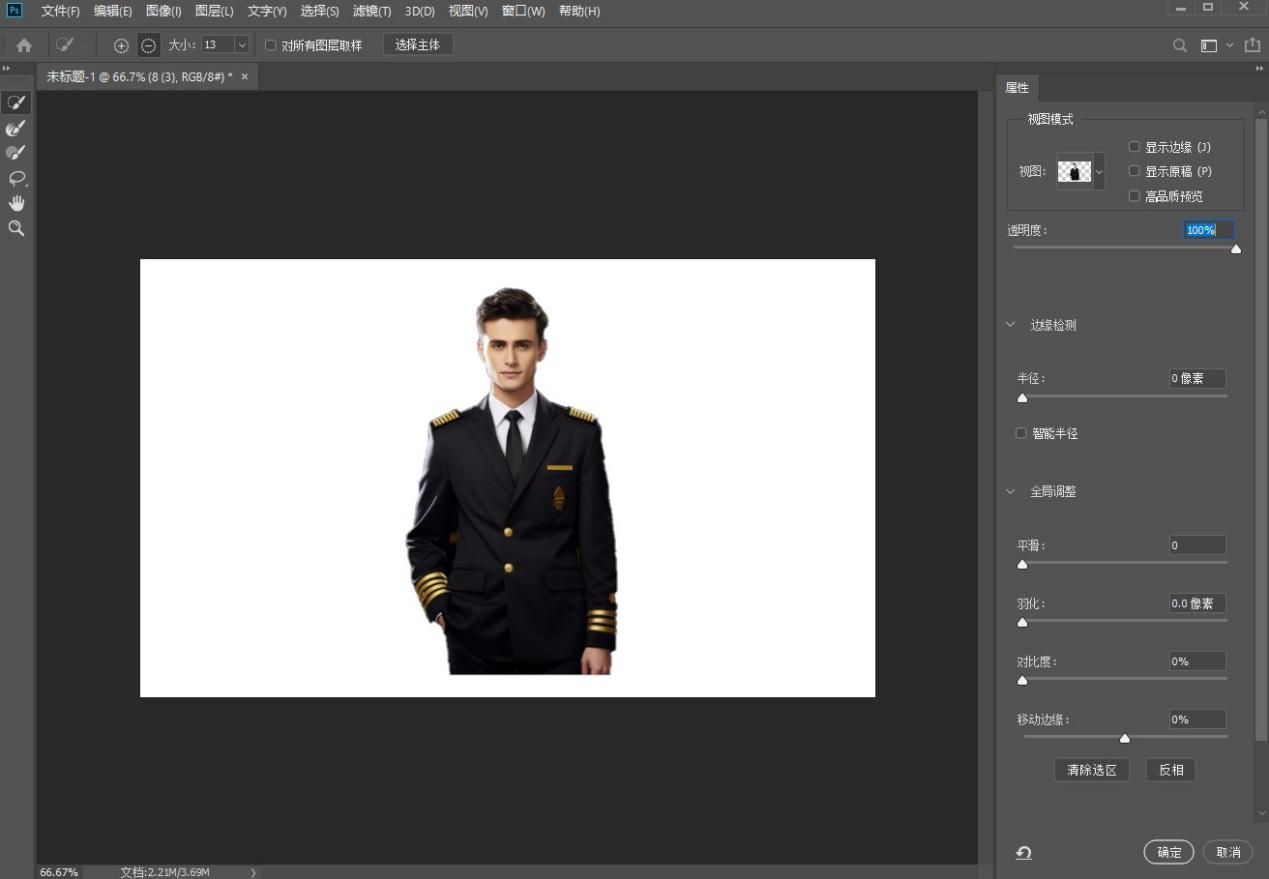The image size is (1269, 879).
Task: Select the Hand tool
Action: [x=16, y=203]
